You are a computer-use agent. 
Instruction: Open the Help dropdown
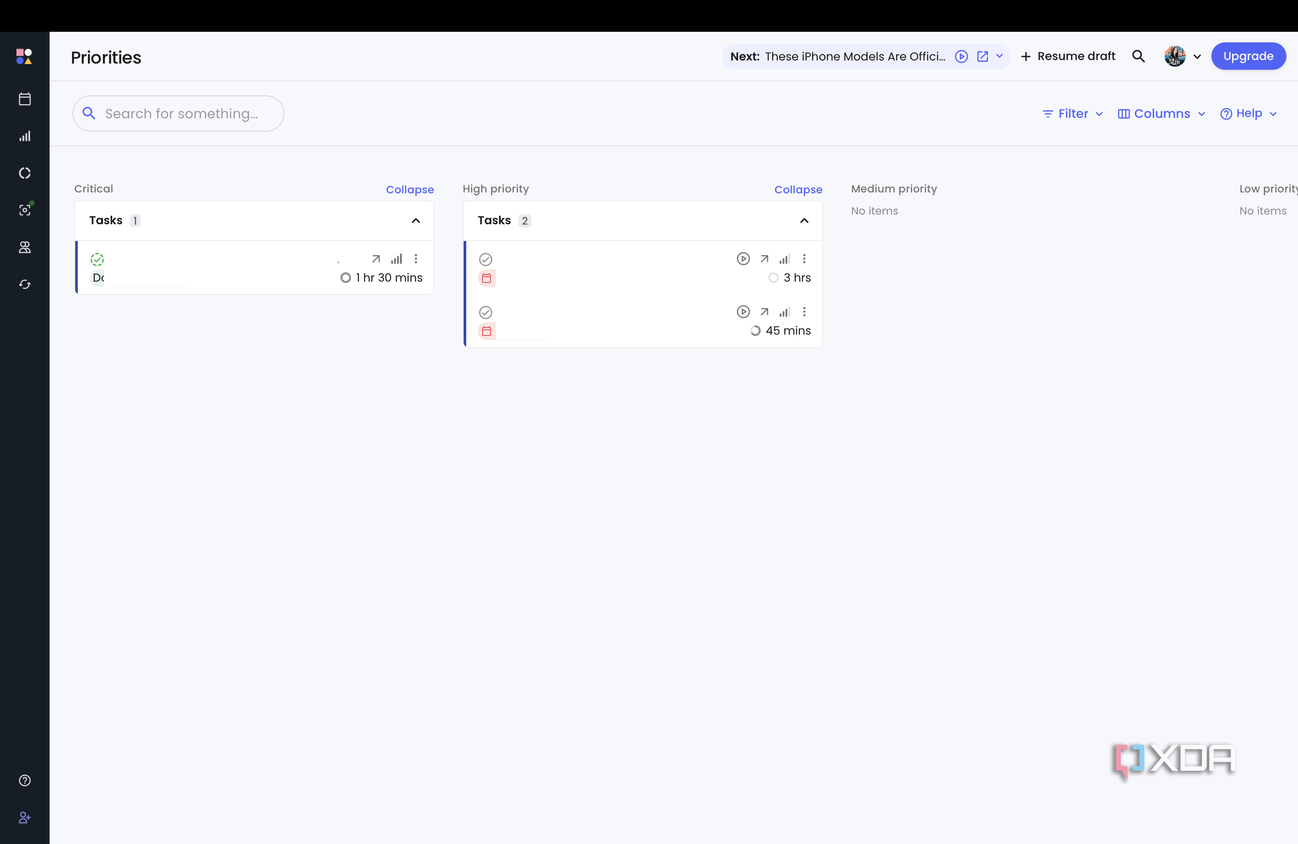click(1248, 114)
